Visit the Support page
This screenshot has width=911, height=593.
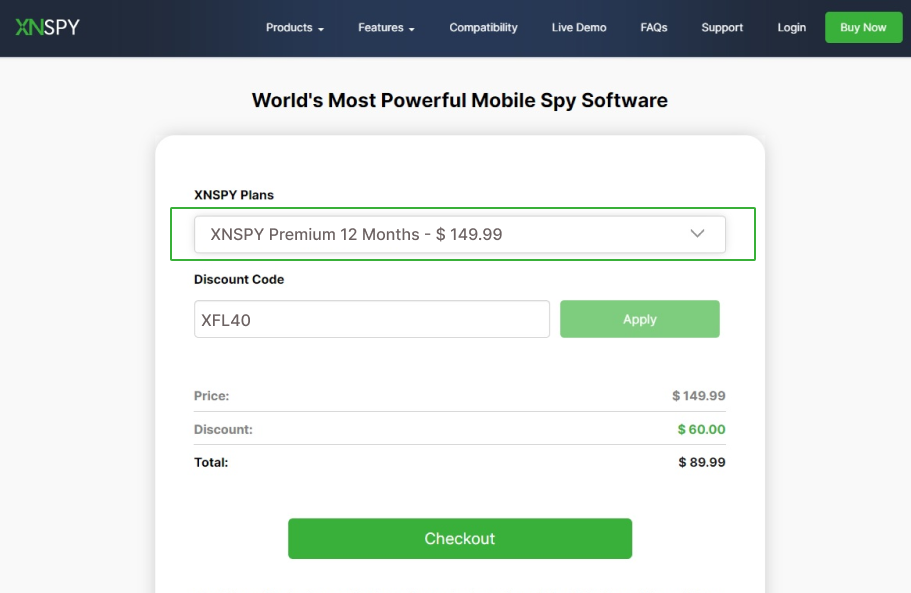coord(721,28)
